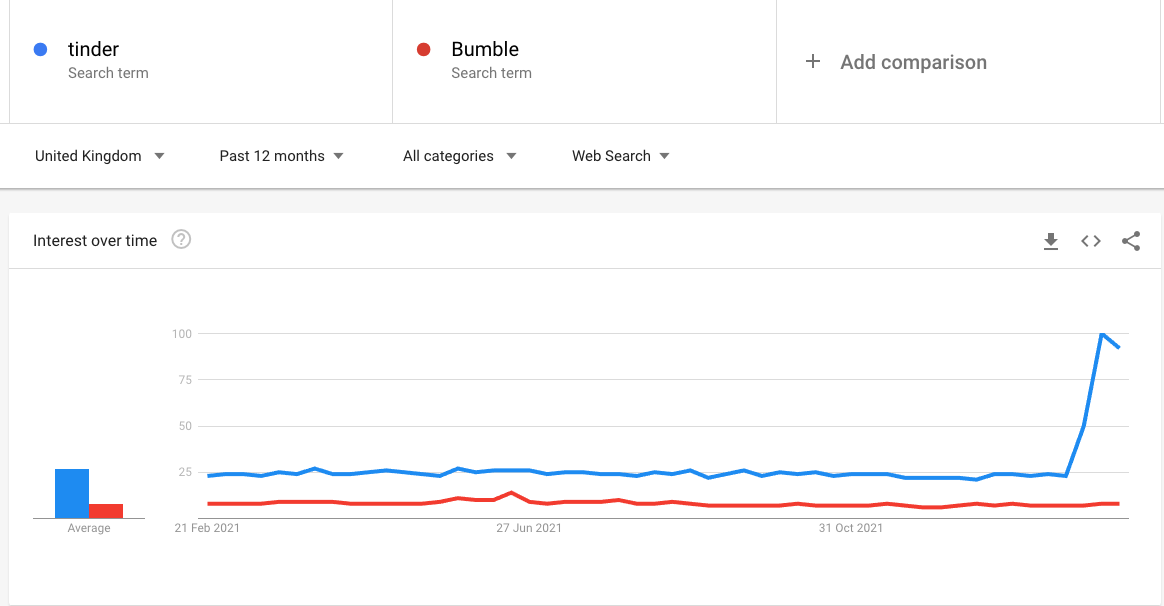The width and height of the screenshot is (1164, 606).
Task: Open the All categories dropdown
Action: (x=460, y=156)
